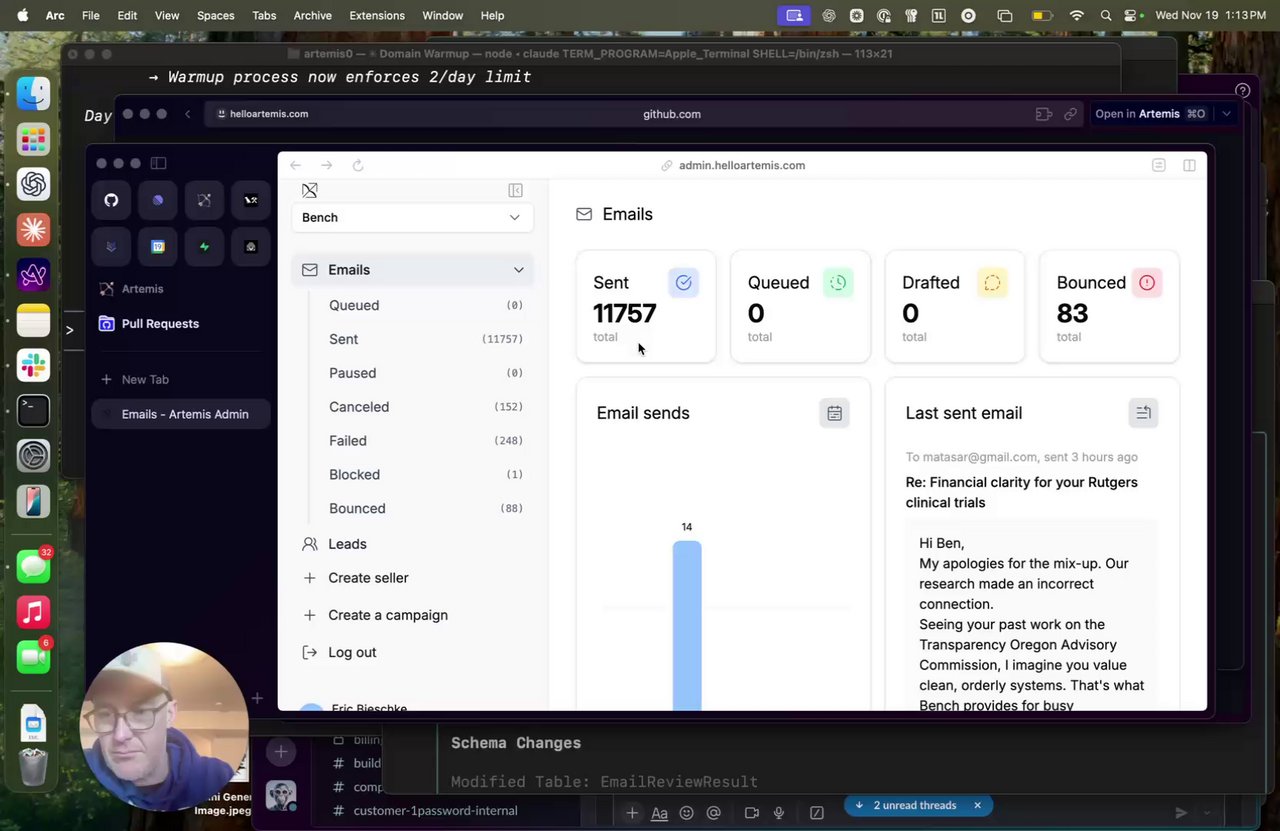This screenshot has width=1280, height=831.
Task: Toggle the Arc sidebar panel icon
Action: (x=159, y=163)
